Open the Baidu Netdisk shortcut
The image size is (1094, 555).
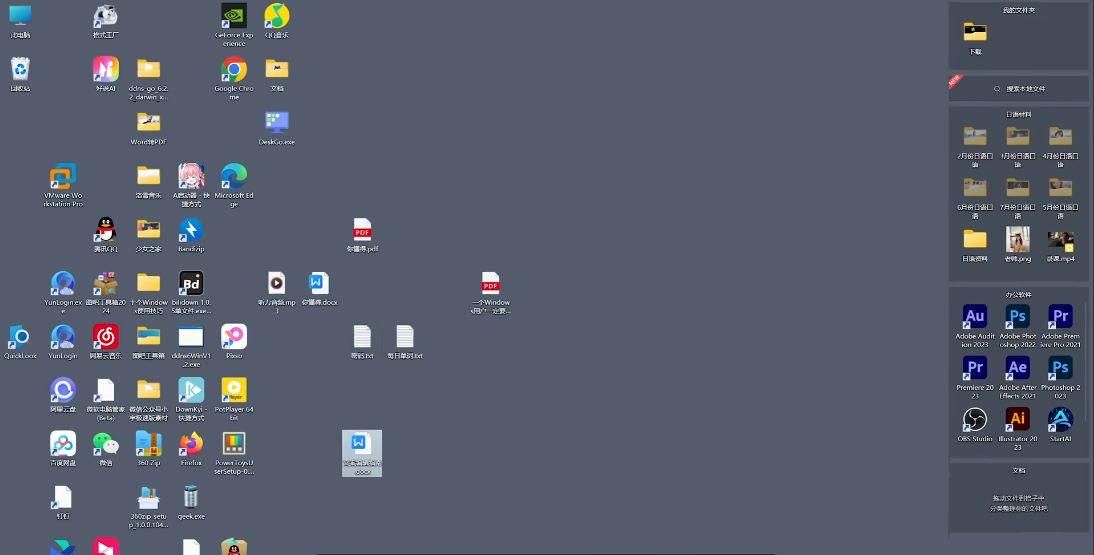coord(63,444)
